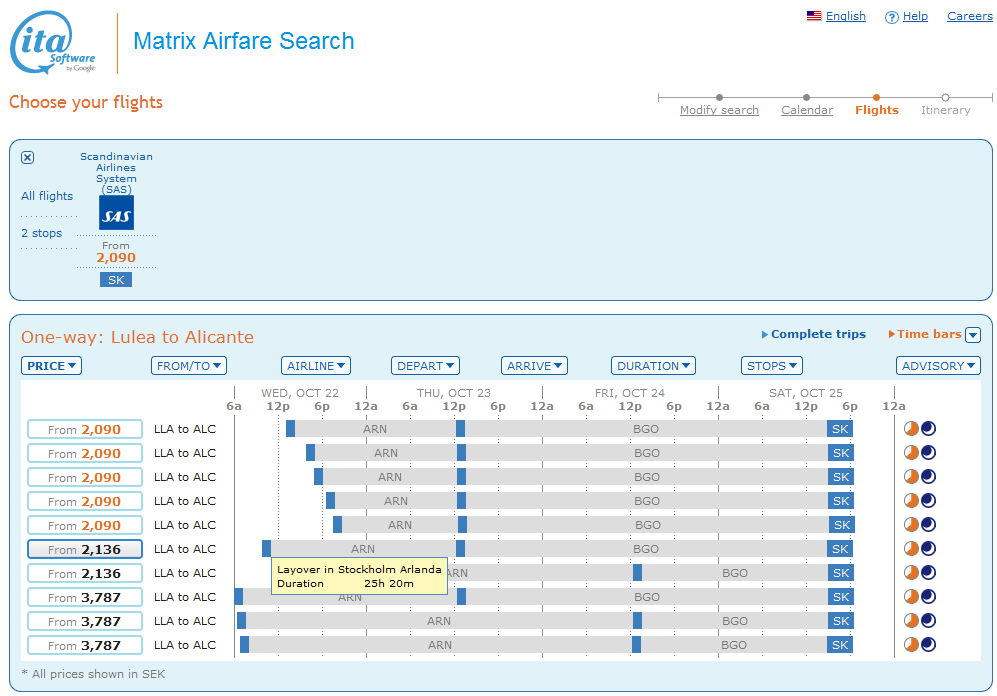Open the STOPS filter dropdown
Viewport: 997px width, 696px height.
click(772, 365)
